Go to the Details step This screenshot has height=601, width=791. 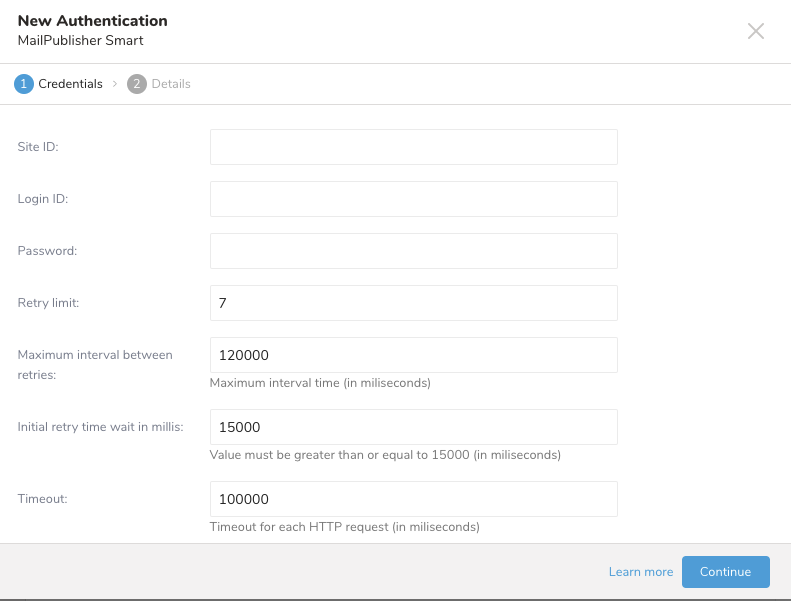coord(171,84)
